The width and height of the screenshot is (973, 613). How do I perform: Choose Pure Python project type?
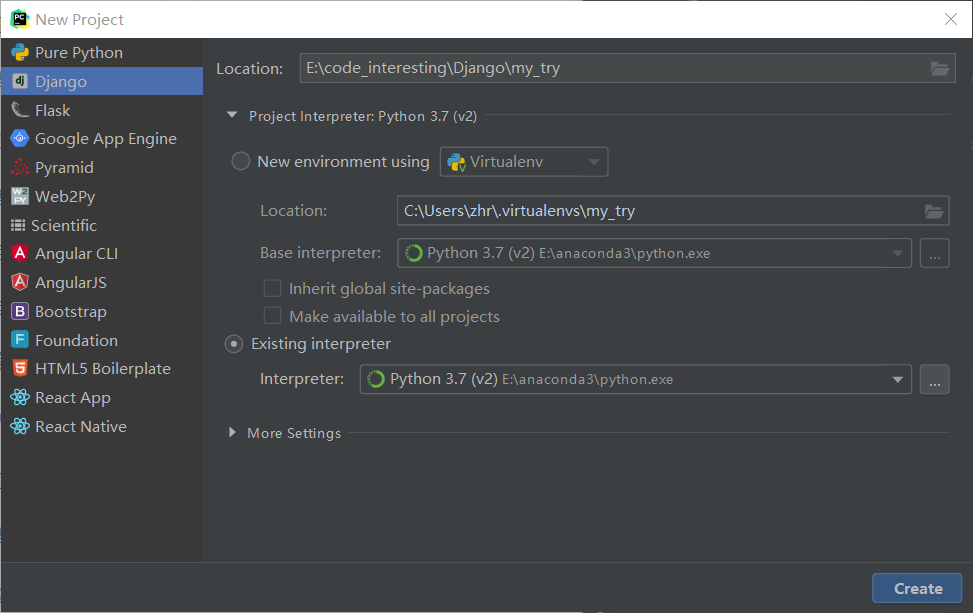(x=102, y=53)
